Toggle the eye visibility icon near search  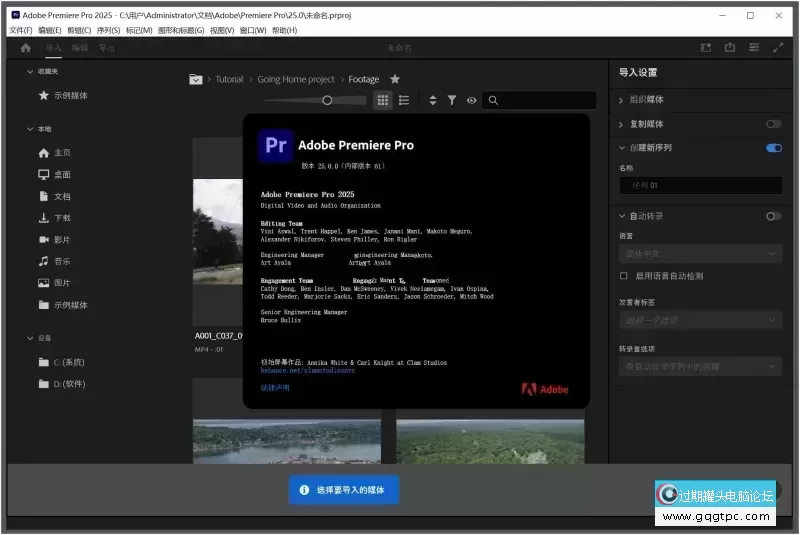coord(471,100)
